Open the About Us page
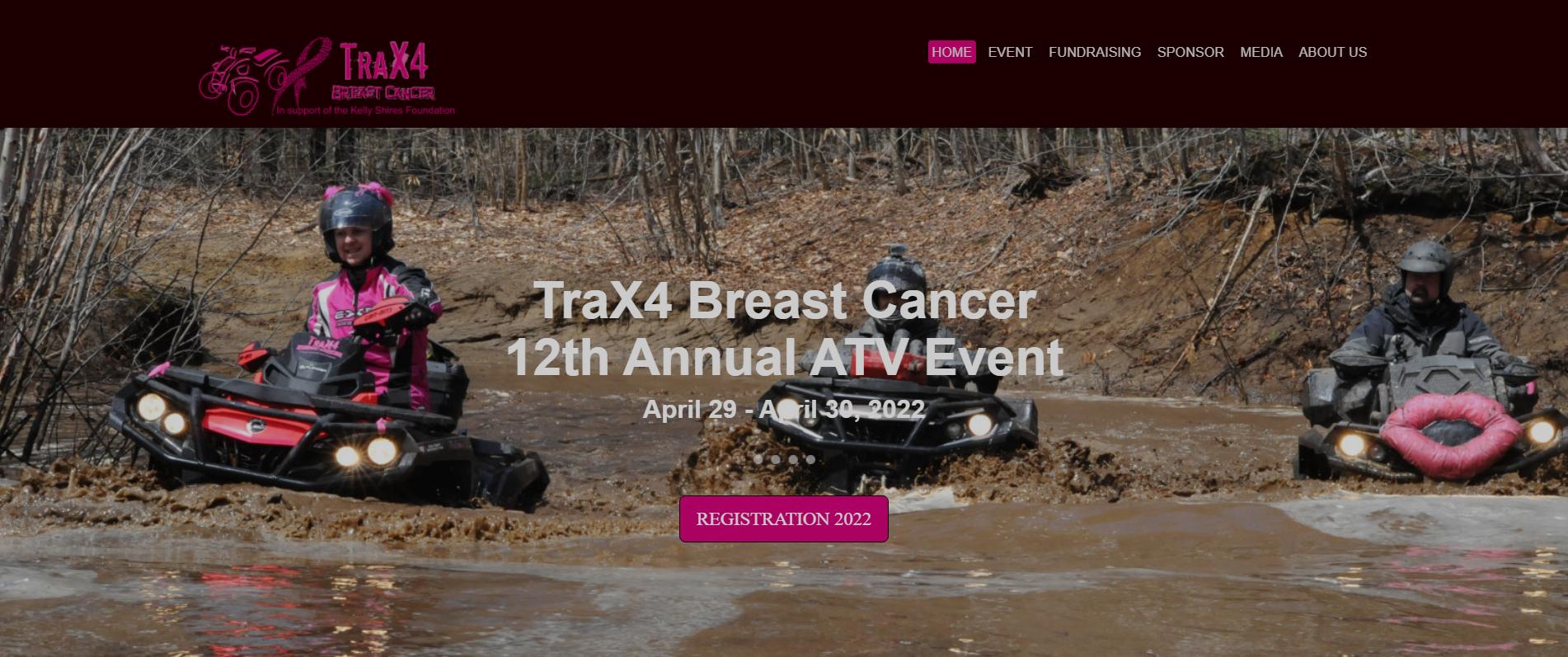This screenshot has width=1568, height=657. click(x=1332, y=52)
